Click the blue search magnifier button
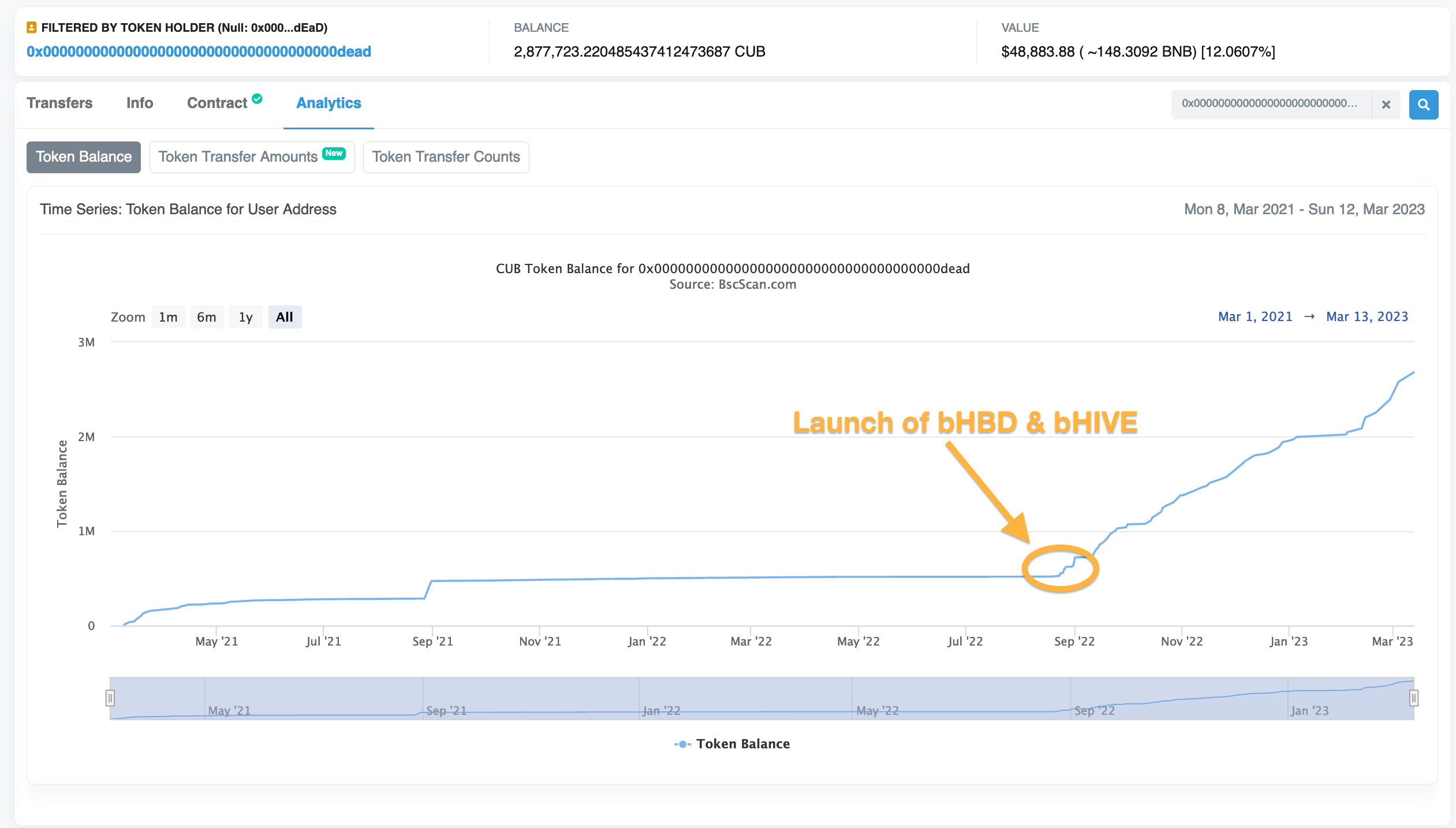Viewport: 1456px width, 828px height. [1423, 105]
